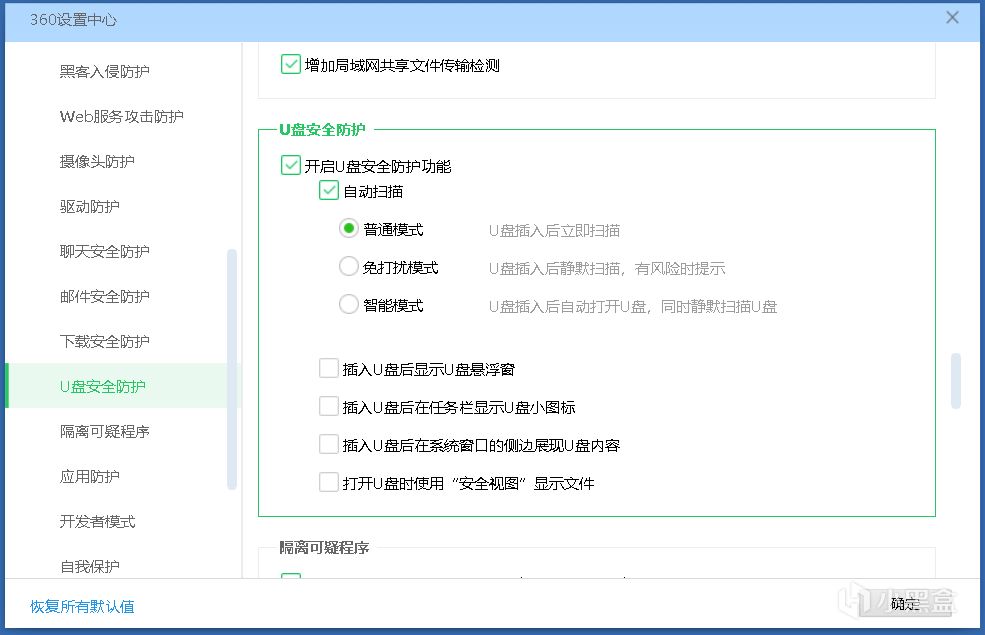Open 开发者模式 in the sidebar
Viewport: 985px width, 635px height.
[97, 521]
